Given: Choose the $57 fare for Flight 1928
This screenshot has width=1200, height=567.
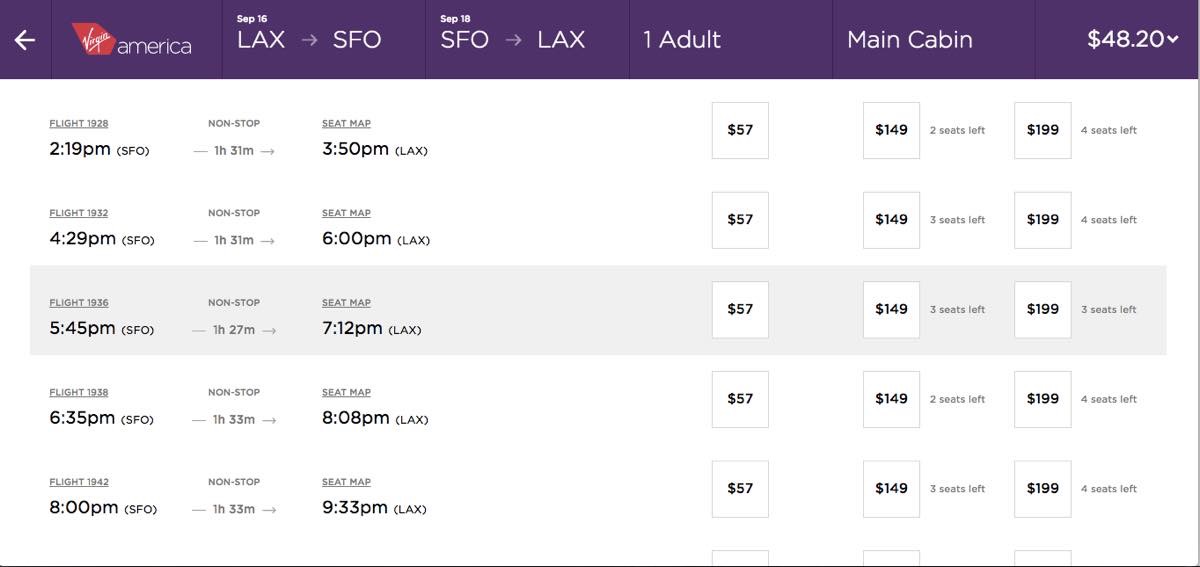Looking at the screenshot, I should [x=740, y=130].
